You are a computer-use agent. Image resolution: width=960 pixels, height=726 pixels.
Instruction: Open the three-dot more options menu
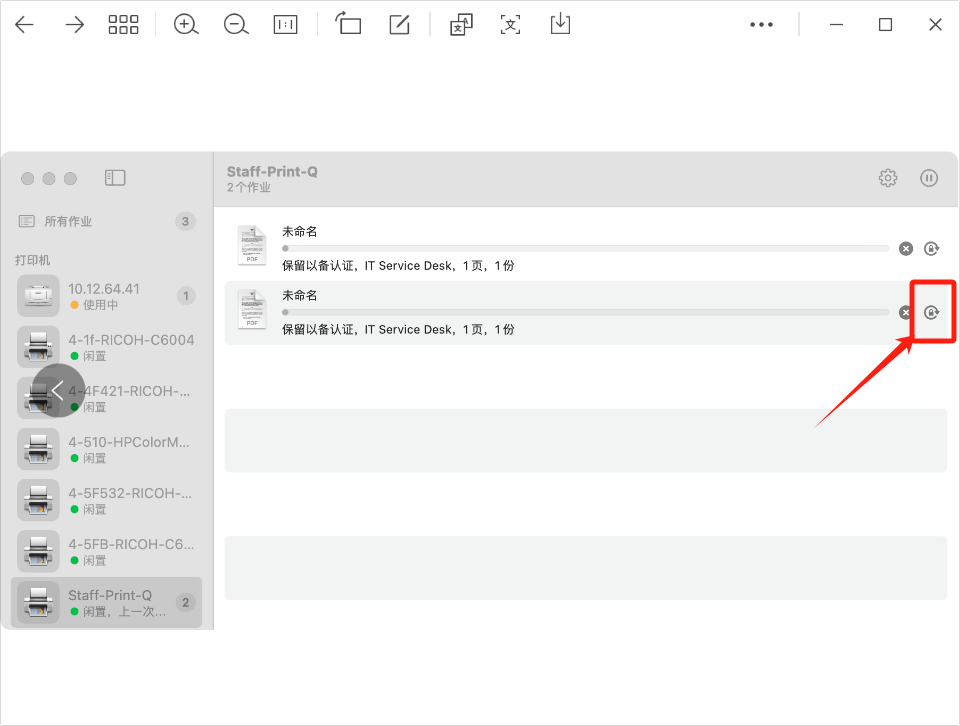[762, 25]
